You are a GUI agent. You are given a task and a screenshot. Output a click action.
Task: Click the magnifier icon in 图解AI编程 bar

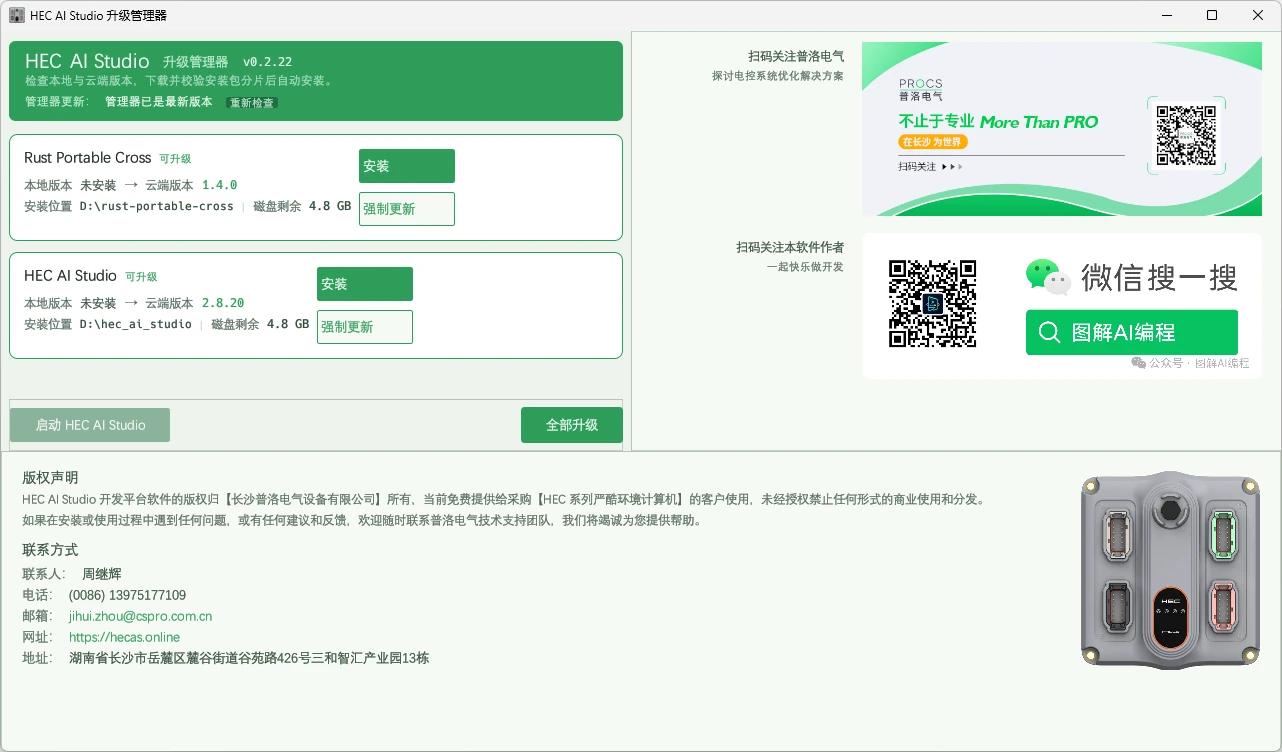(1049, 332)
